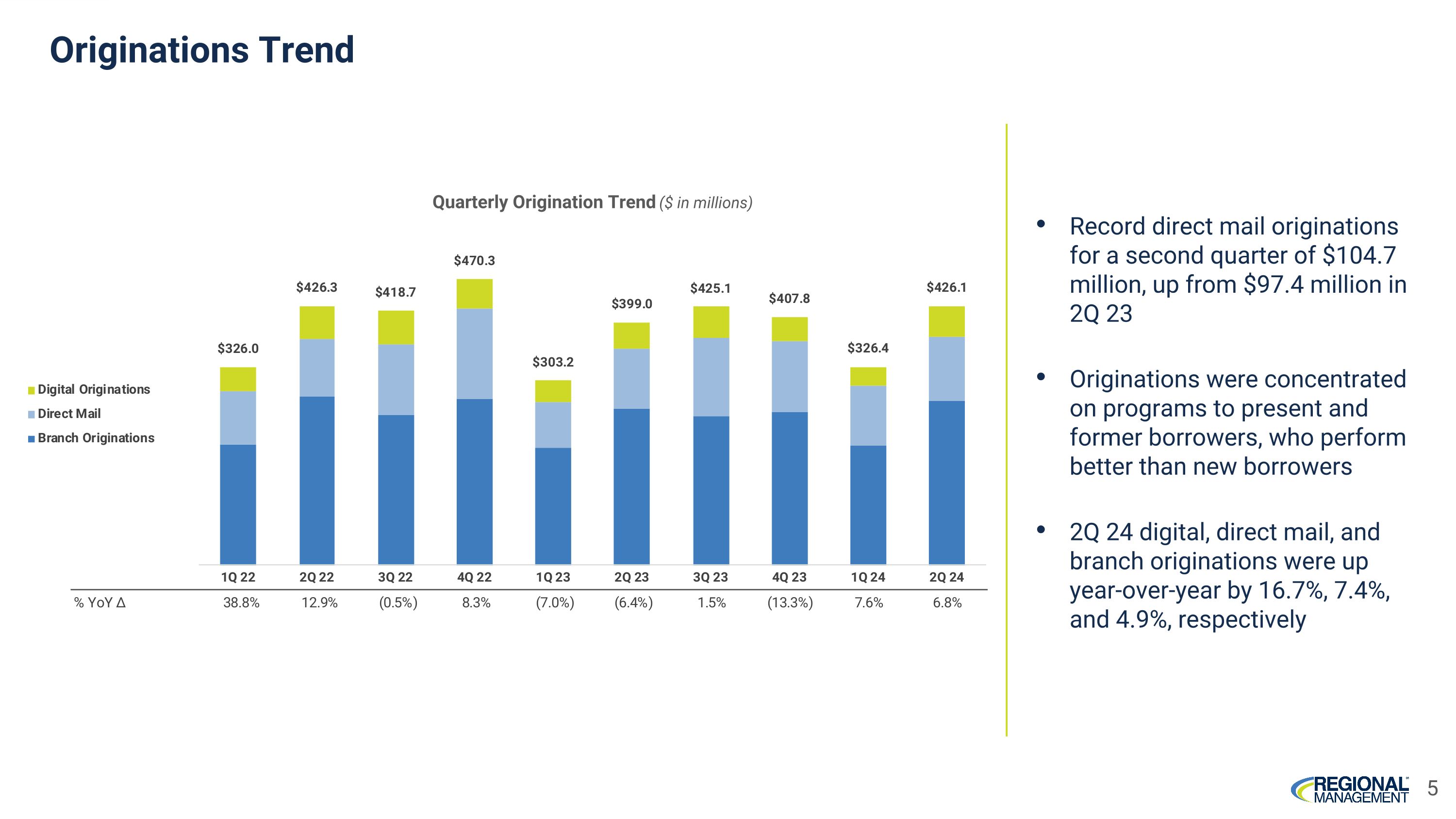Click the Branch Originations legend swatch
This screenshot has height=819, width=1456.
32,439
